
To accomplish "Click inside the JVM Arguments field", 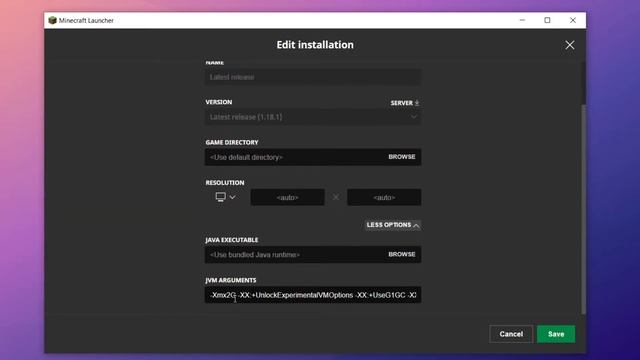I will pyautogui.click(x=313, y=295).
